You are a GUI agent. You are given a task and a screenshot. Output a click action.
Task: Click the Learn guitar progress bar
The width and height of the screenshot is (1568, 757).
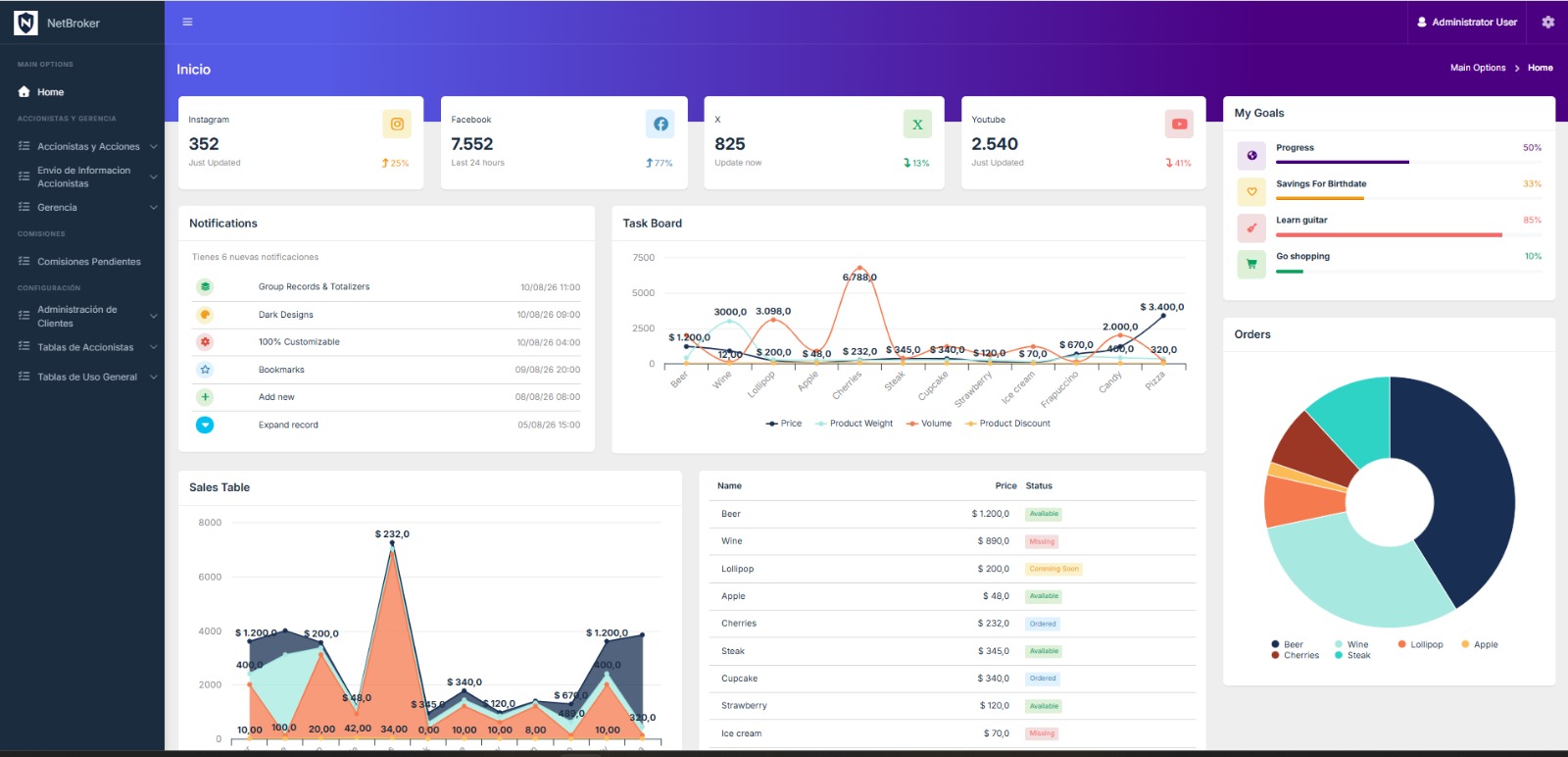(x=1408, y=235)
